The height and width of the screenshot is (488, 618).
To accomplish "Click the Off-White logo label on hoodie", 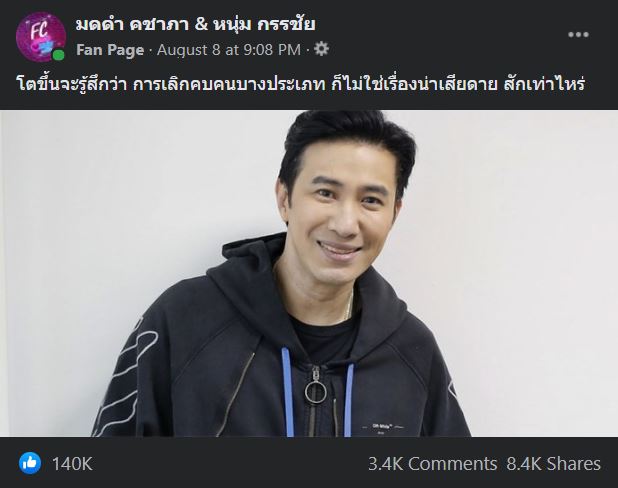I will point(382,426).
